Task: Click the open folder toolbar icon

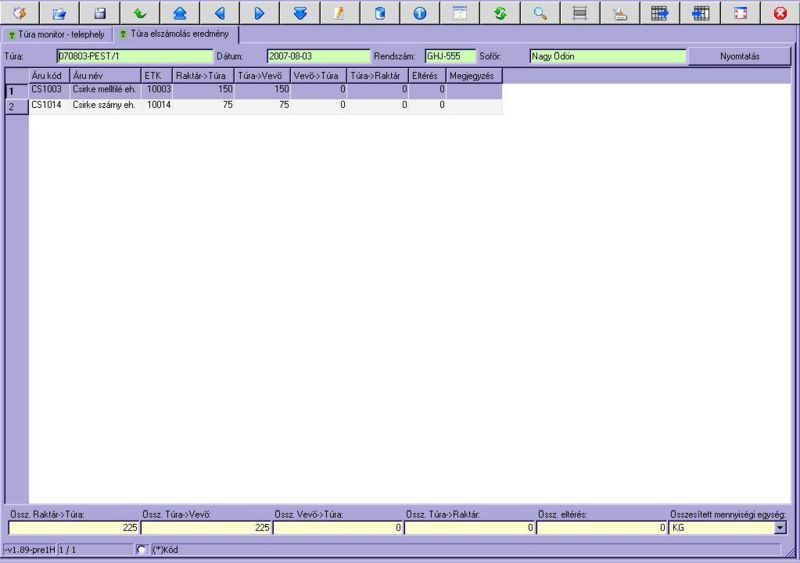Action: pyautogui.click(x=59, y=13)
